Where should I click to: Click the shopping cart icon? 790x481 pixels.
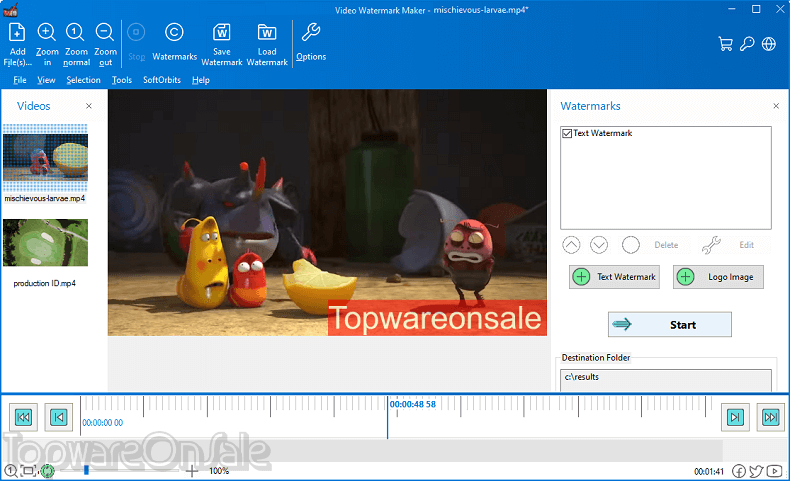[726, 44]
